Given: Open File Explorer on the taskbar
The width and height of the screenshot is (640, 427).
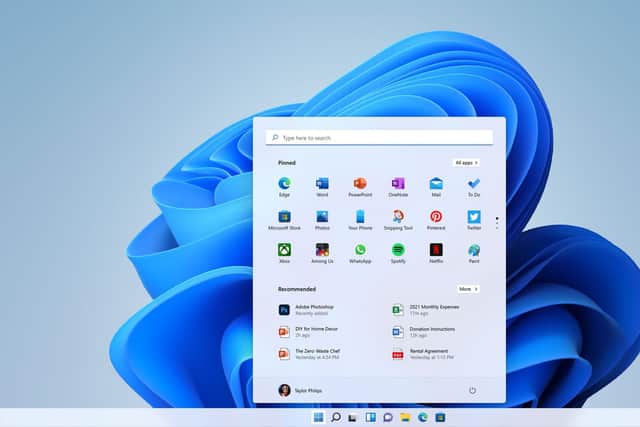Looking at the screenshot, I should pos(405,417).
